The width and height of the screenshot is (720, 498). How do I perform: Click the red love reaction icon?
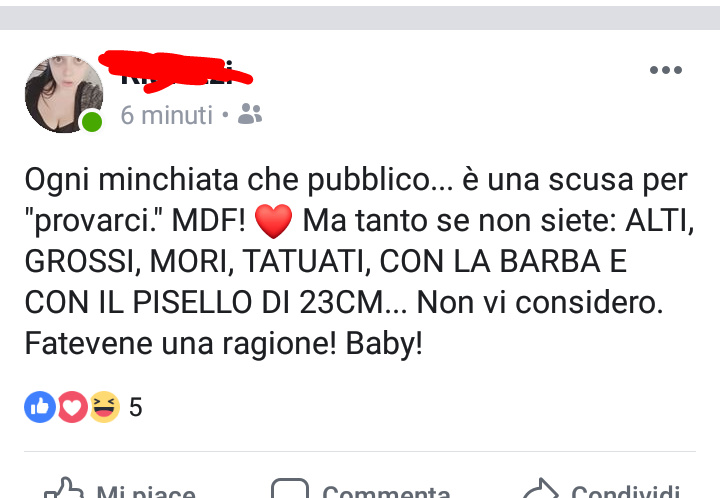(x=72, y=407)
